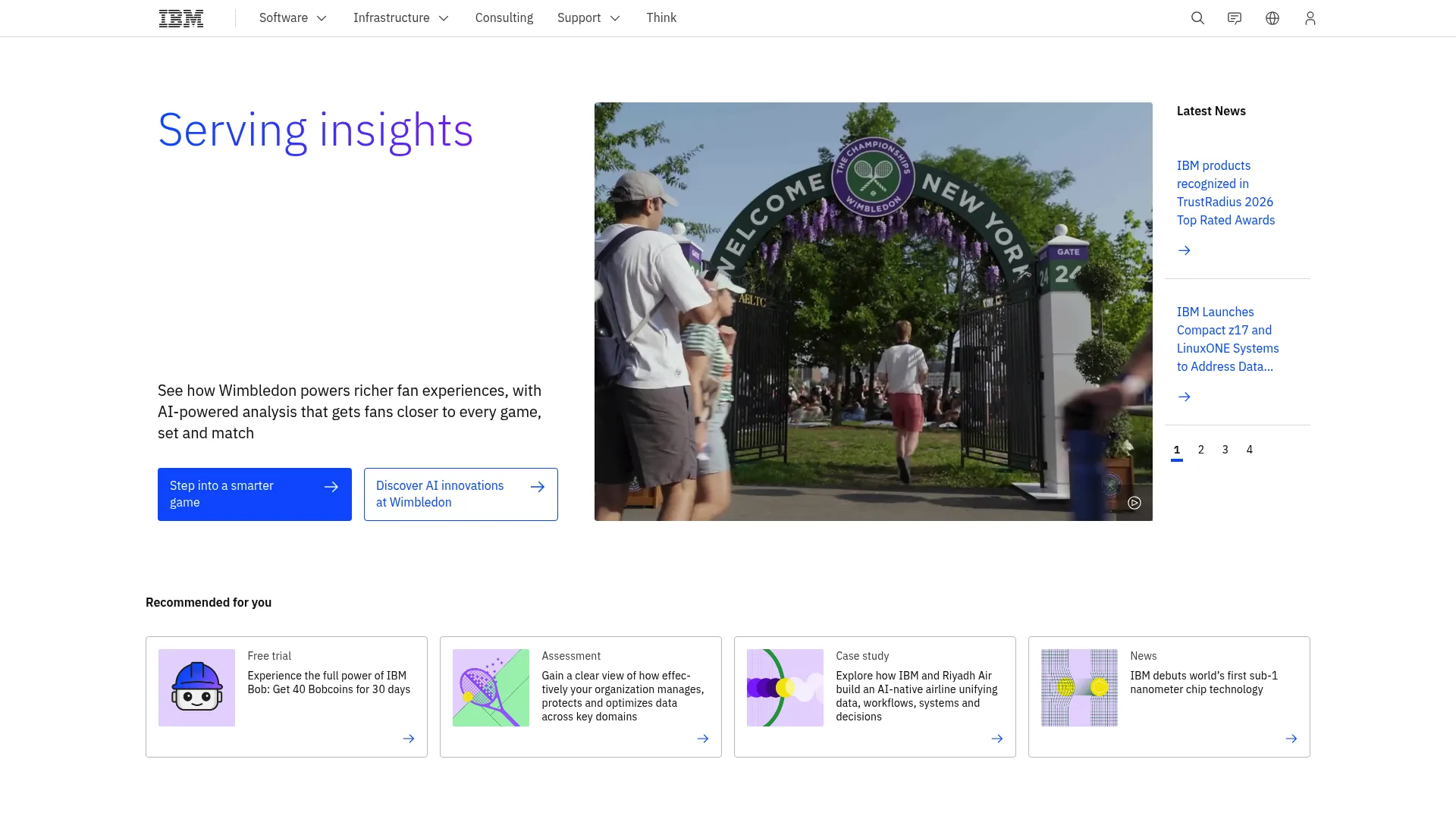Click arrow on Free trial card
The height and width of the screenshot is (819, 1456).
click(x=409, y=739)
